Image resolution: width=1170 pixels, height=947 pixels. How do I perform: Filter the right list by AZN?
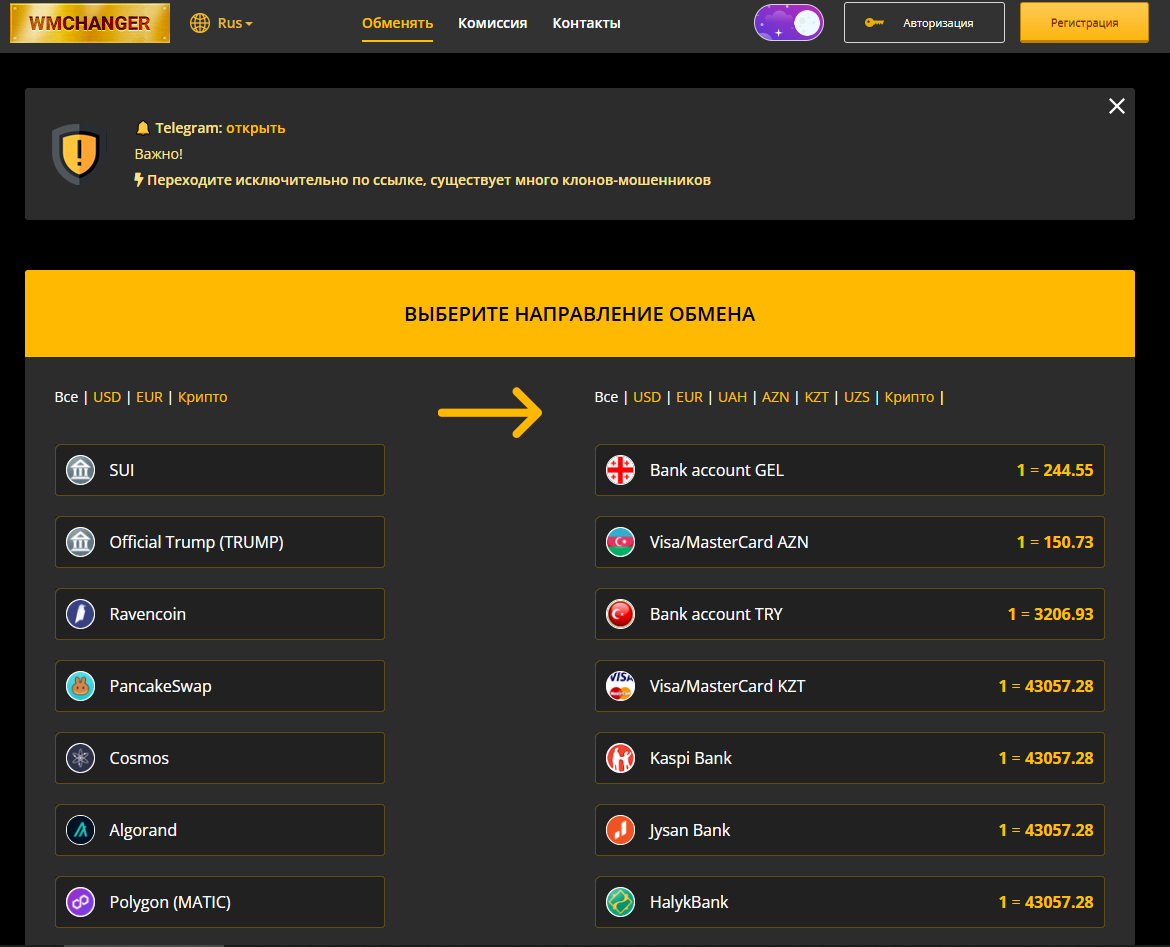click(x=775, y=397)
